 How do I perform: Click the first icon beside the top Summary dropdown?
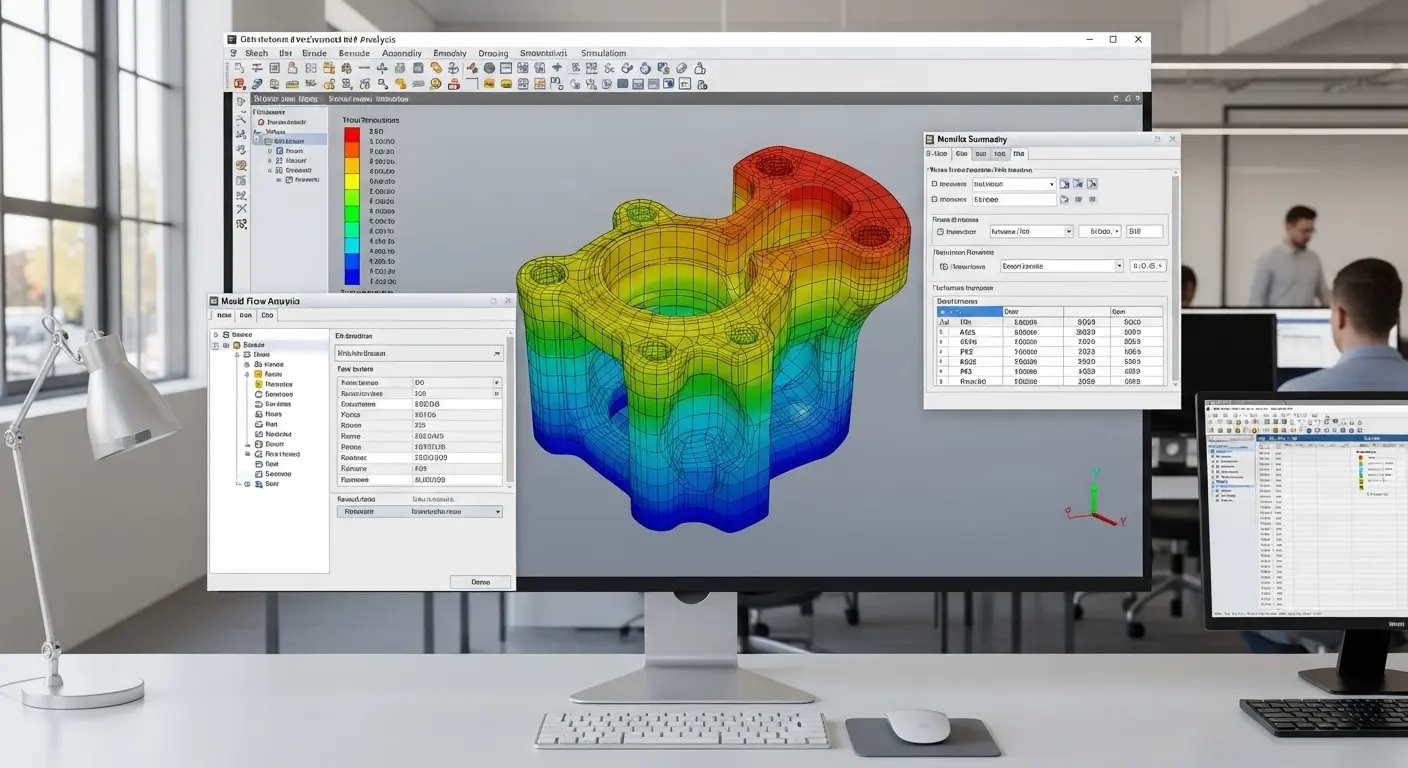[1065, 184]
